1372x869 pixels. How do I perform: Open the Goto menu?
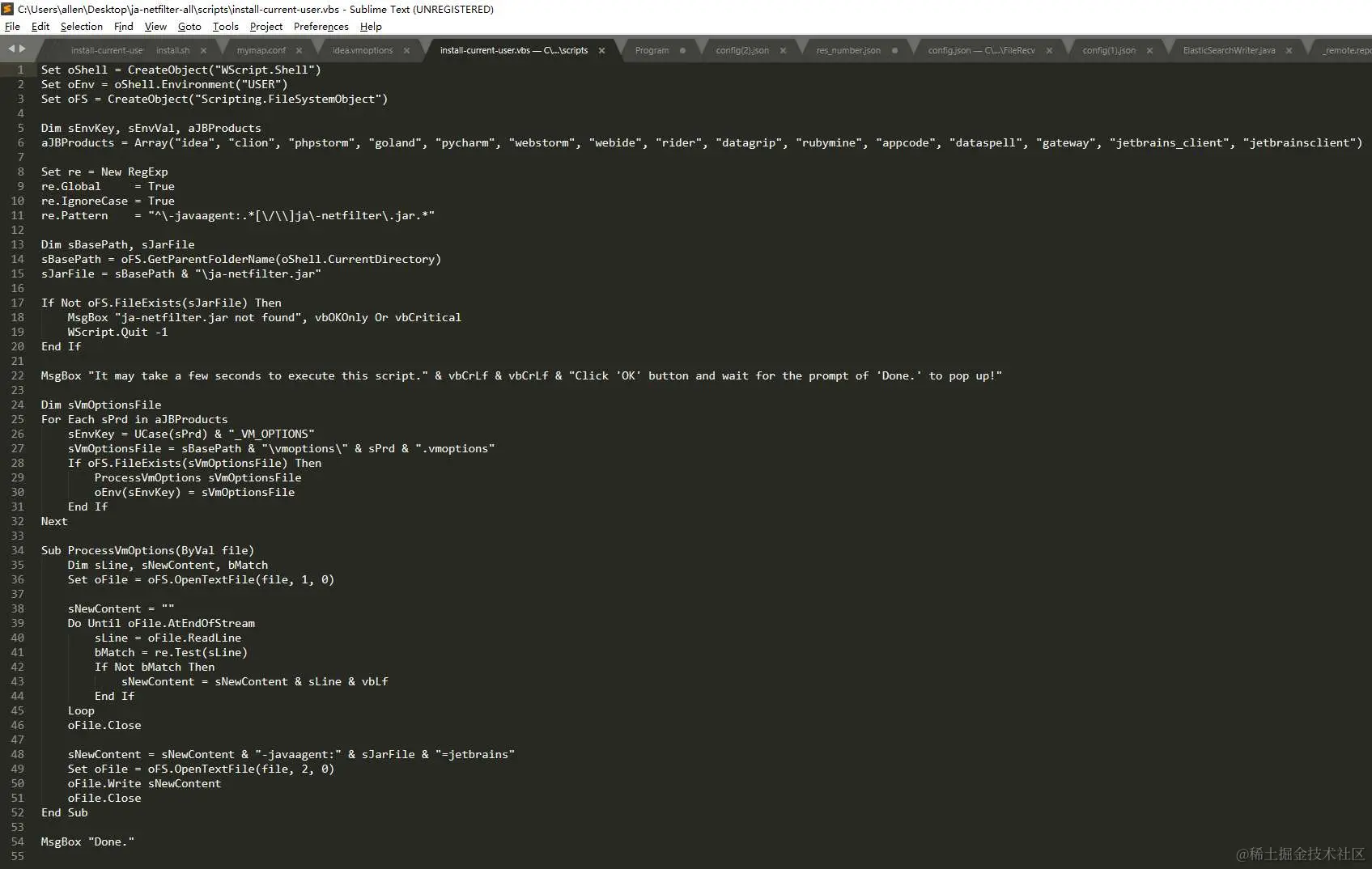click(189, 27)
